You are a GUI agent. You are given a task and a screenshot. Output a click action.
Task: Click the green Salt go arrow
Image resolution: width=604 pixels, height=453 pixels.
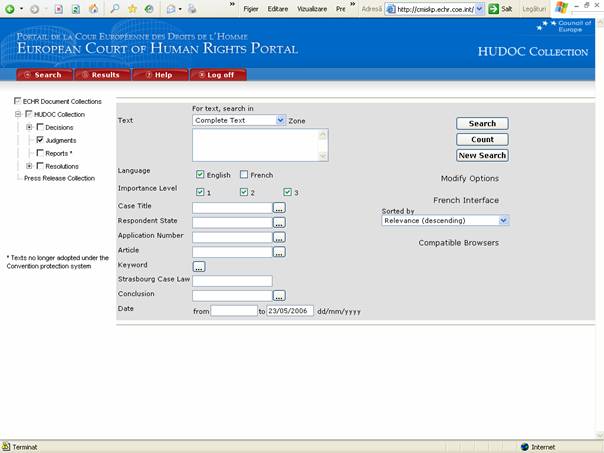click(x=493, y=9)
